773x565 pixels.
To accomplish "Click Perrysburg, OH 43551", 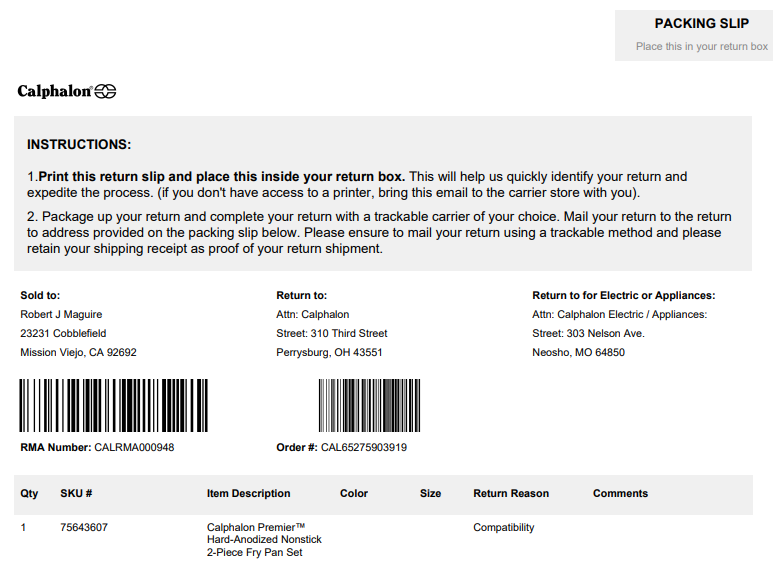I will (329, 353).
